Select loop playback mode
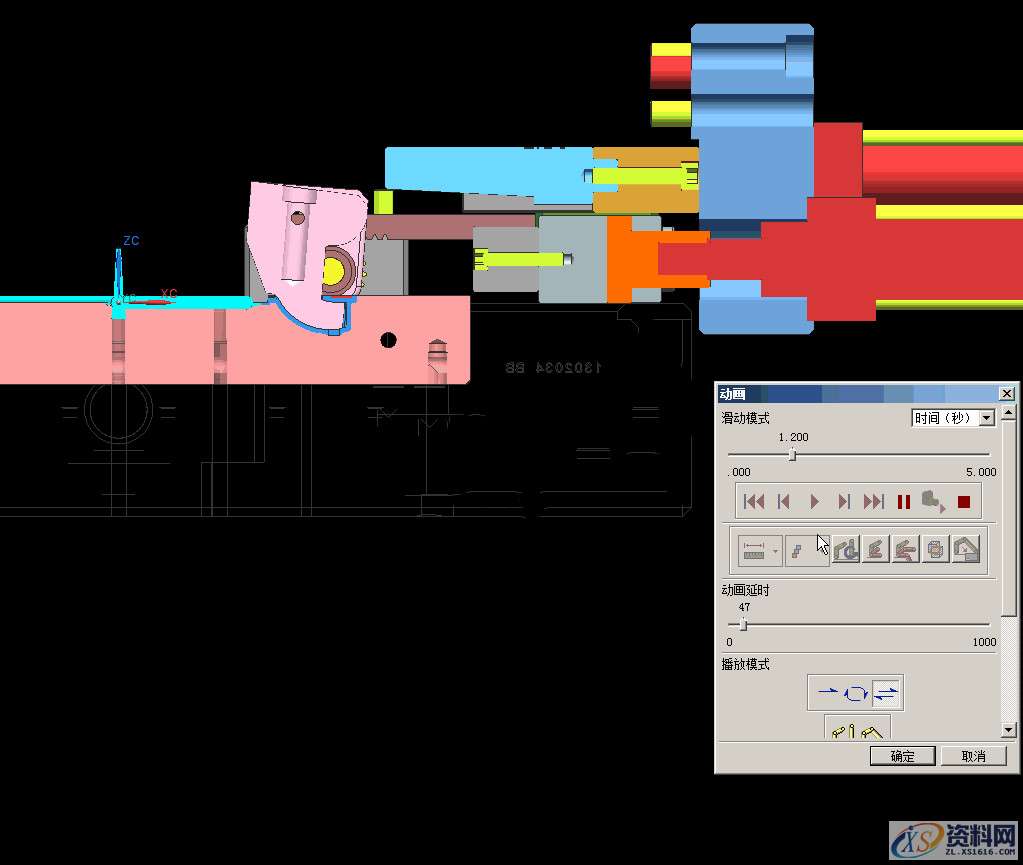Image resolution: width=1023 pixels, height=865 pixels. (857, 692)
